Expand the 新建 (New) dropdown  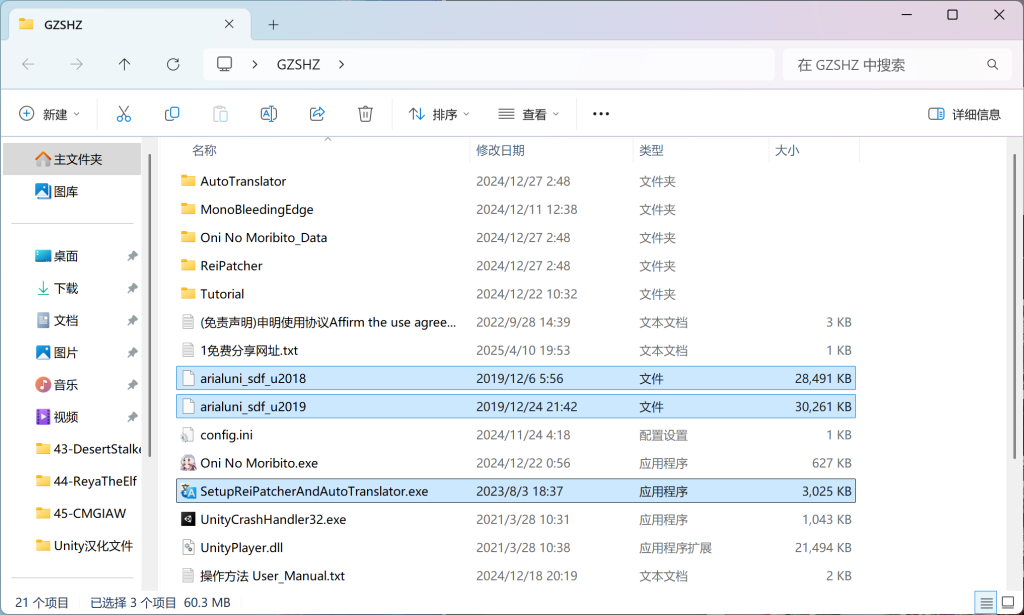50,114
